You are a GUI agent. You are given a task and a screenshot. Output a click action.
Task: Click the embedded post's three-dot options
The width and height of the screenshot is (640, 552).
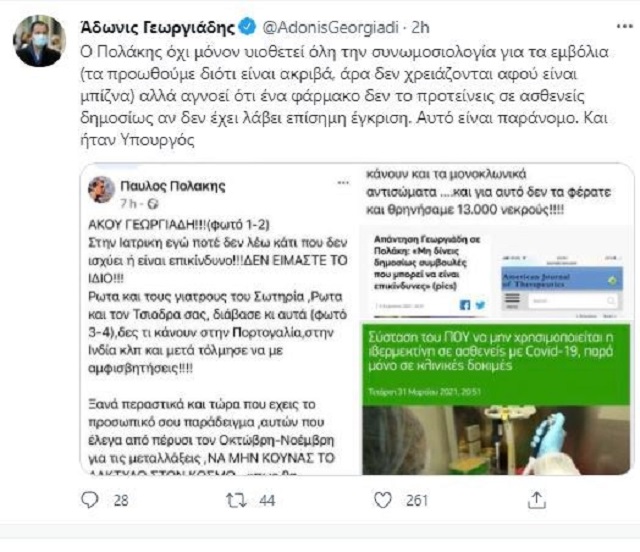coord(343,183)
